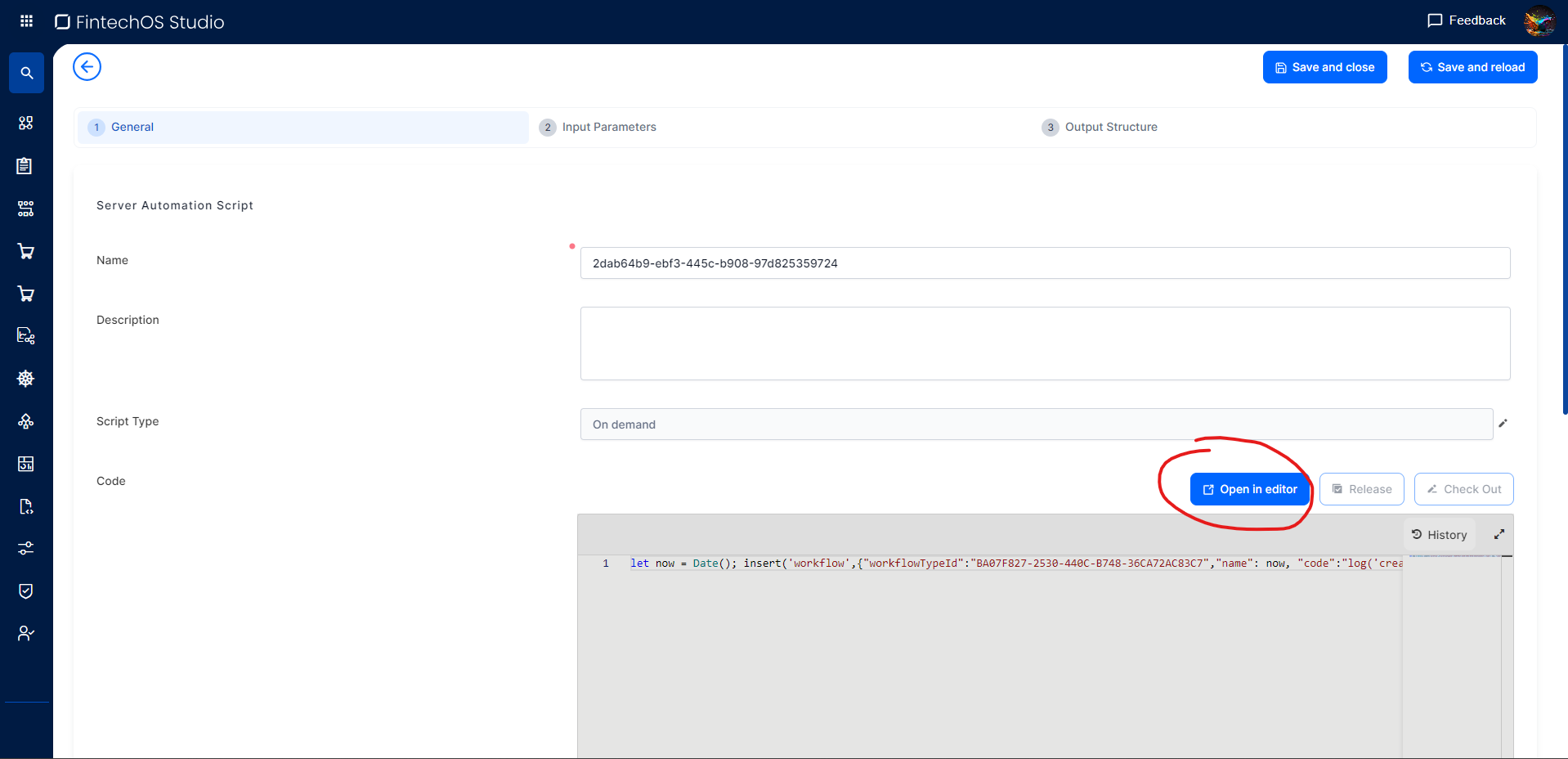Click the back arrow circle icon
Screen dimensions: 1568x759
point(87,67)
